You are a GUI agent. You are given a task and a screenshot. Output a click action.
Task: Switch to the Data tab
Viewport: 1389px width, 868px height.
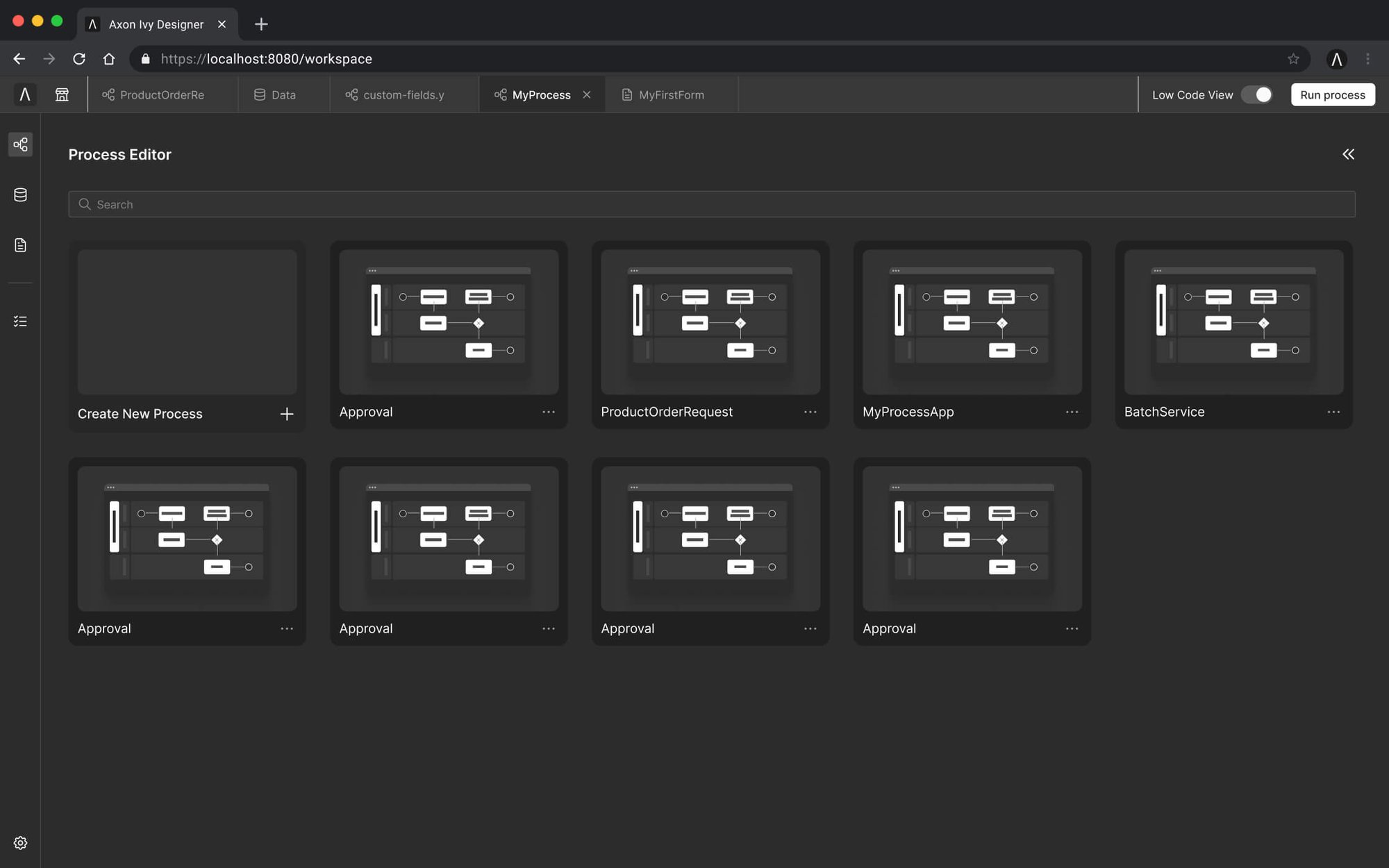[284, 94]
